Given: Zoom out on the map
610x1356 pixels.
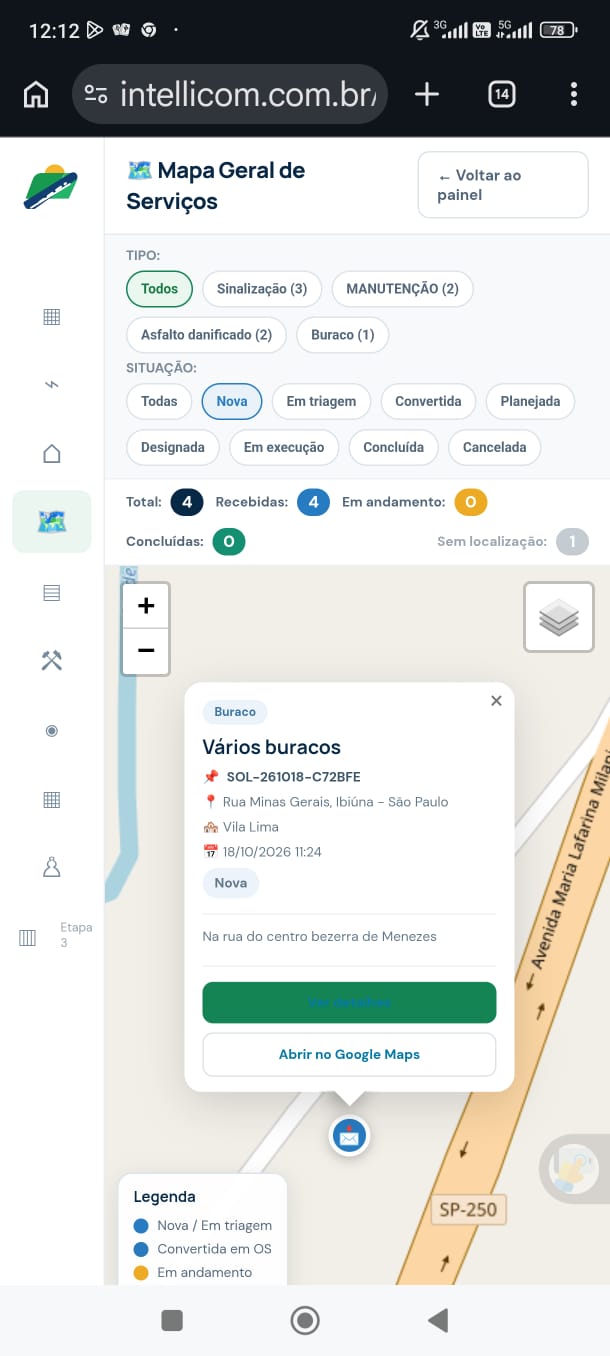Looking at the screenshot, I should 146,652.
